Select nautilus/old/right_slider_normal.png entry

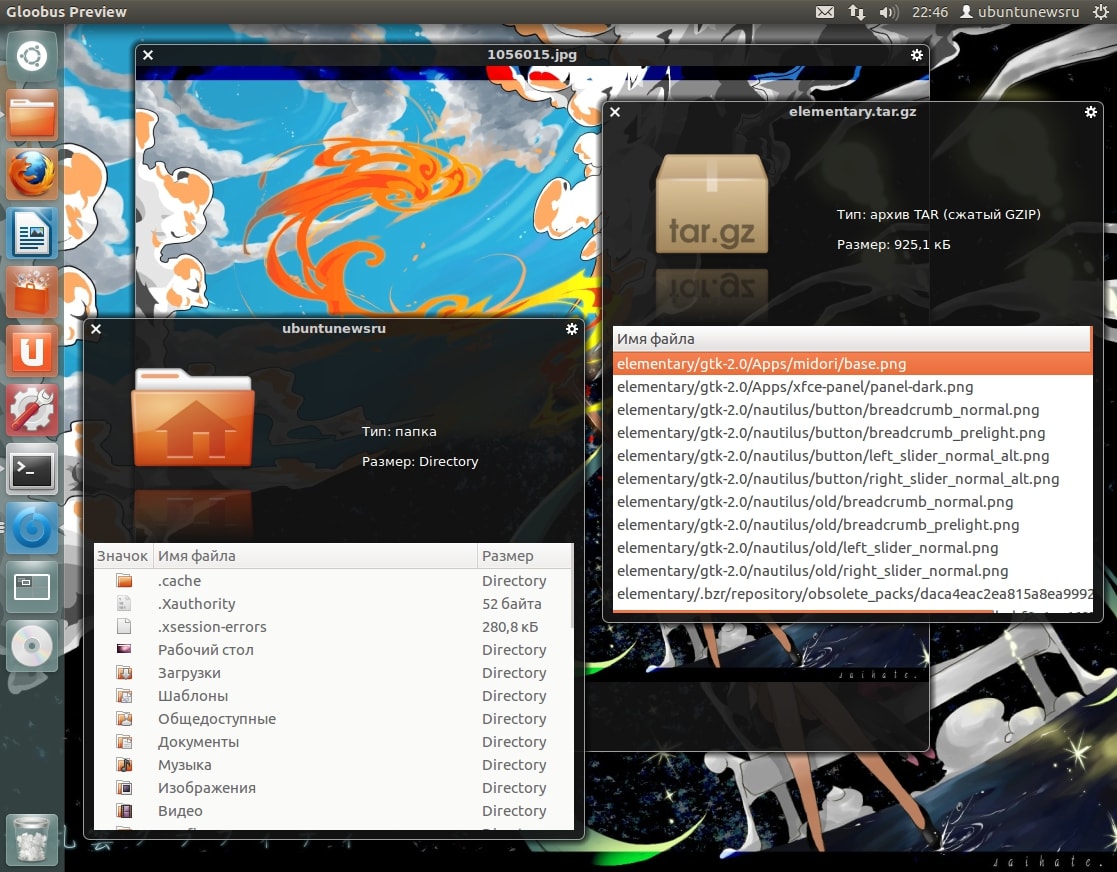[852, 571]
